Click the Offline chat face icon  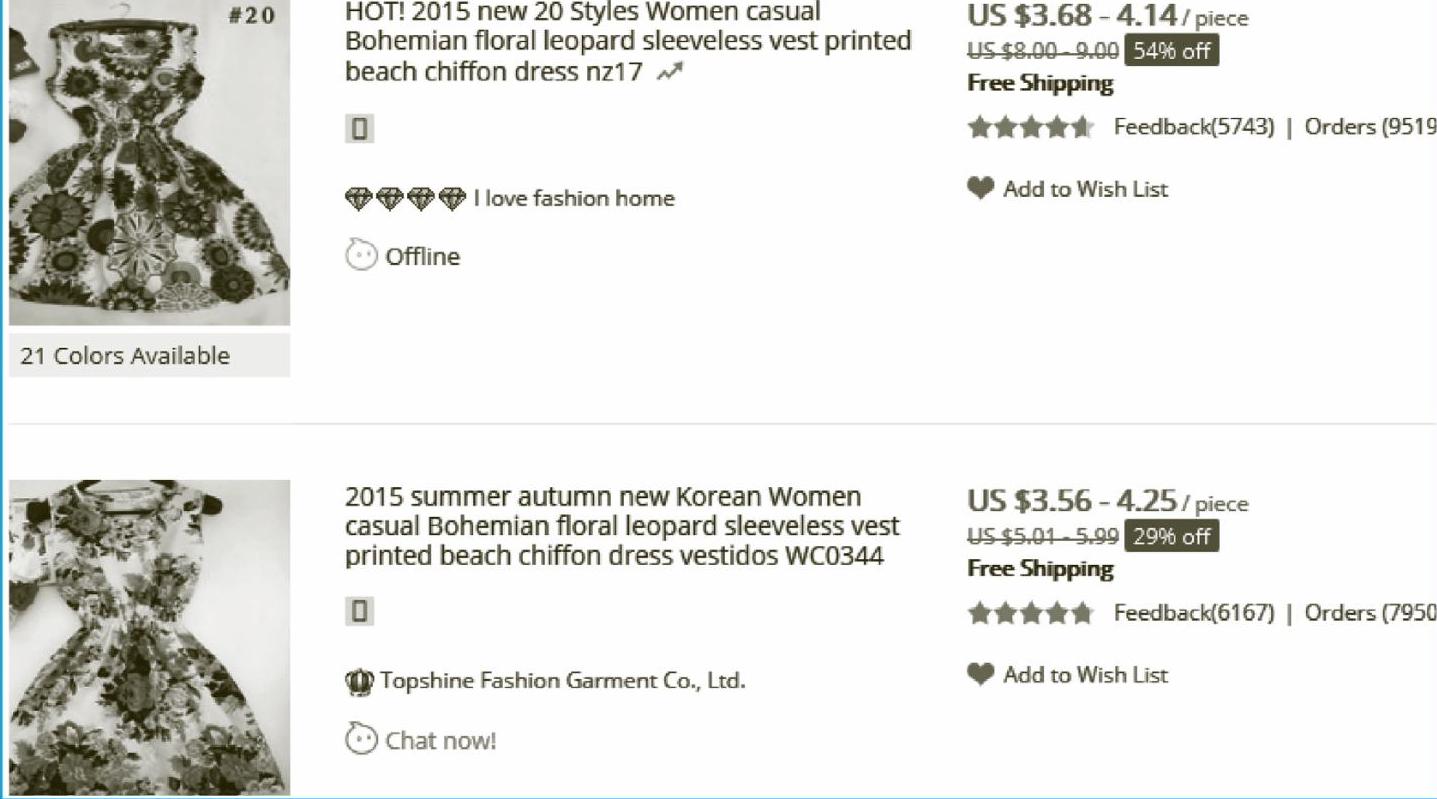(x=361, y=256)
